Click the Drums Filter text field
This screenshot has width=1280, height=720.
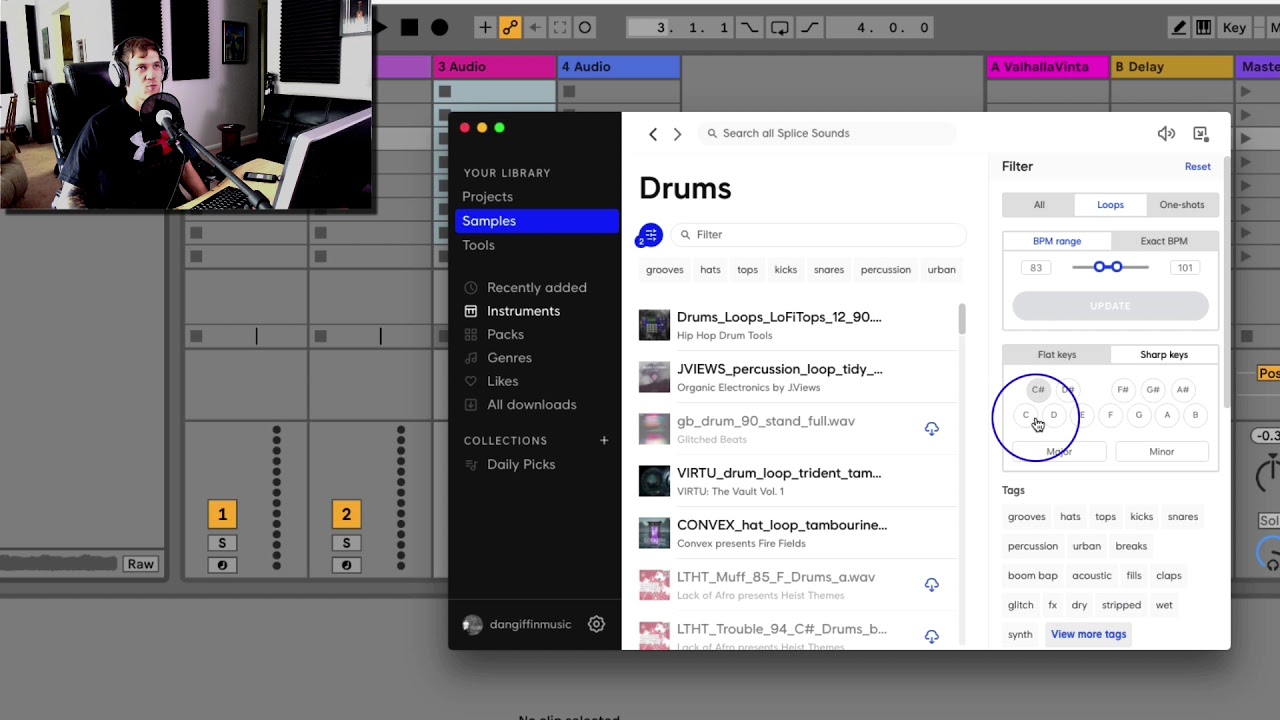[818, 235]
